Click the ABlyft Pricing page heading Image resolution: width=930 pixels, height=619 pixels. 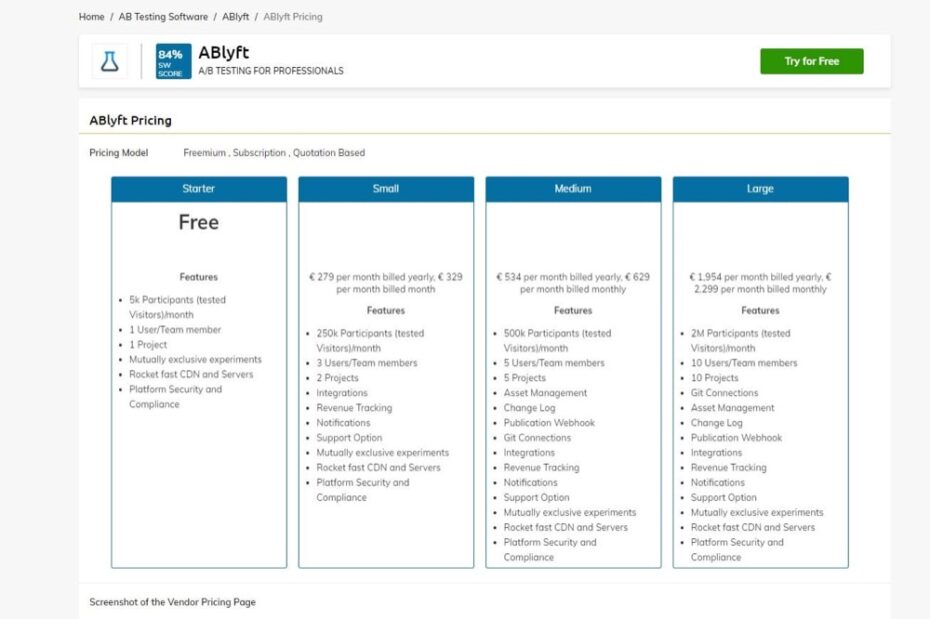pyautogui.click(x=130, y=120)
